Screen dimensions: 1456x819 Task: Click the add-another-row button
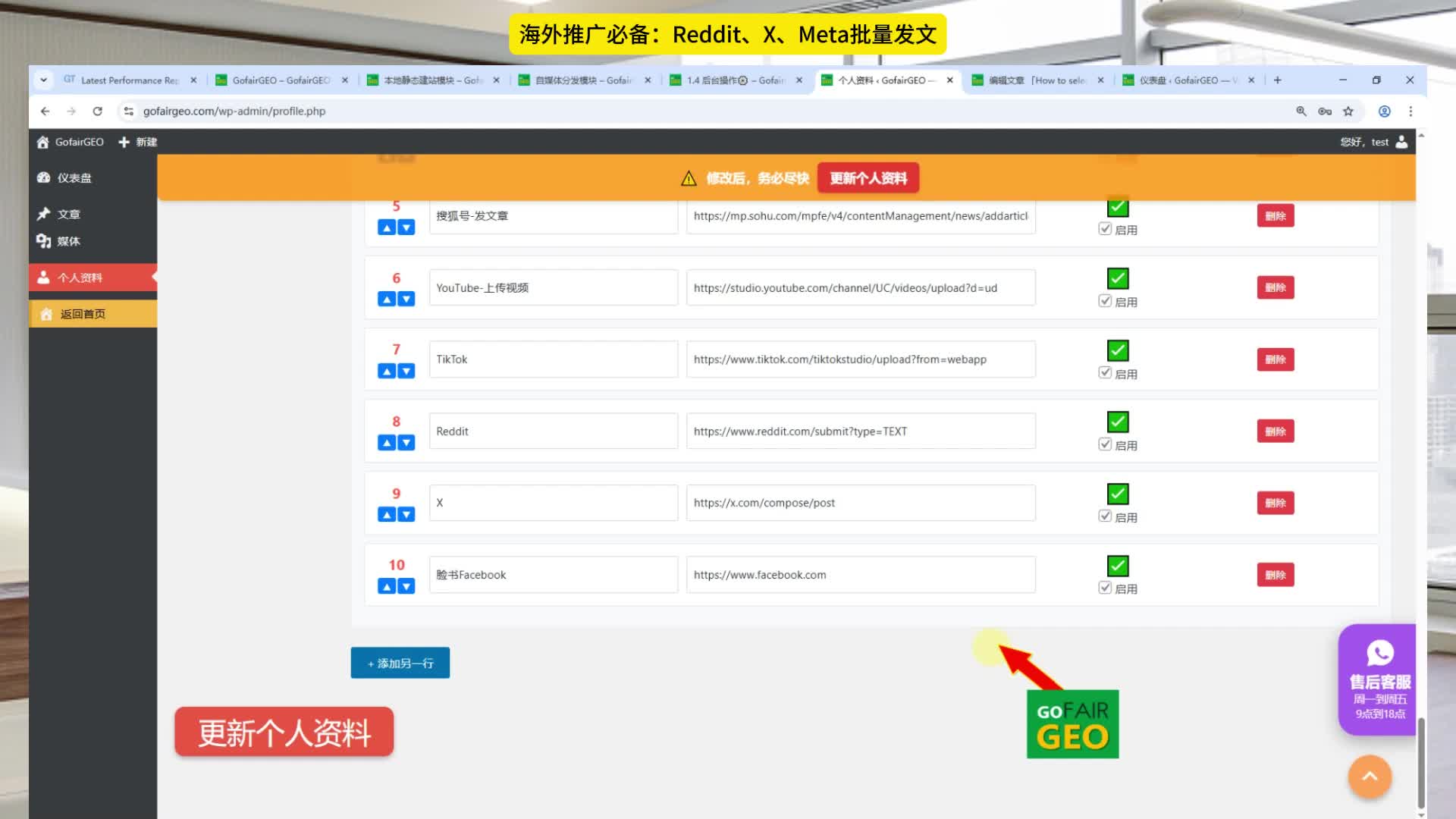pos(400,663)
